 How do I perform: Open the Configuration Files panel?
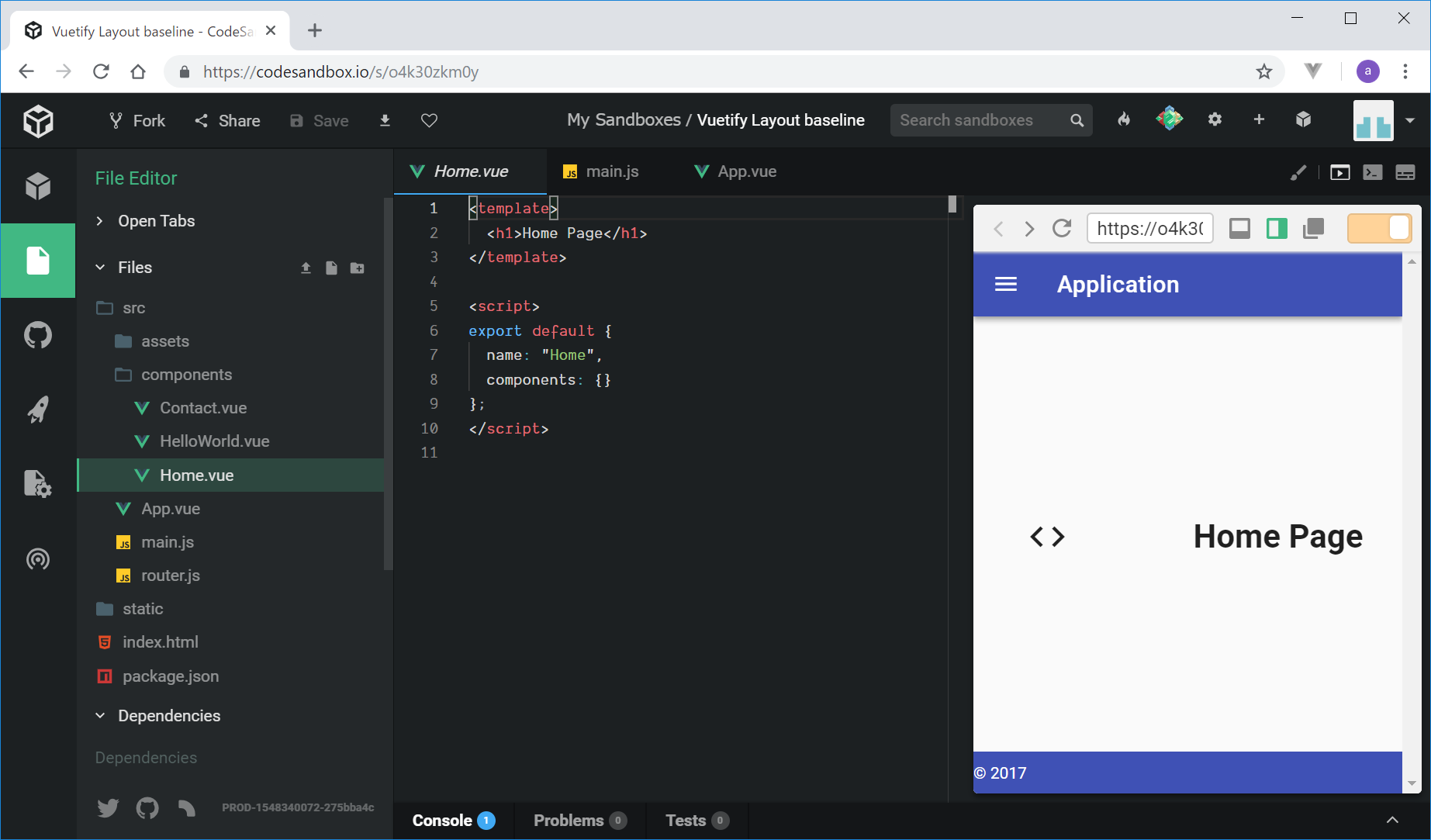(37, 484)
